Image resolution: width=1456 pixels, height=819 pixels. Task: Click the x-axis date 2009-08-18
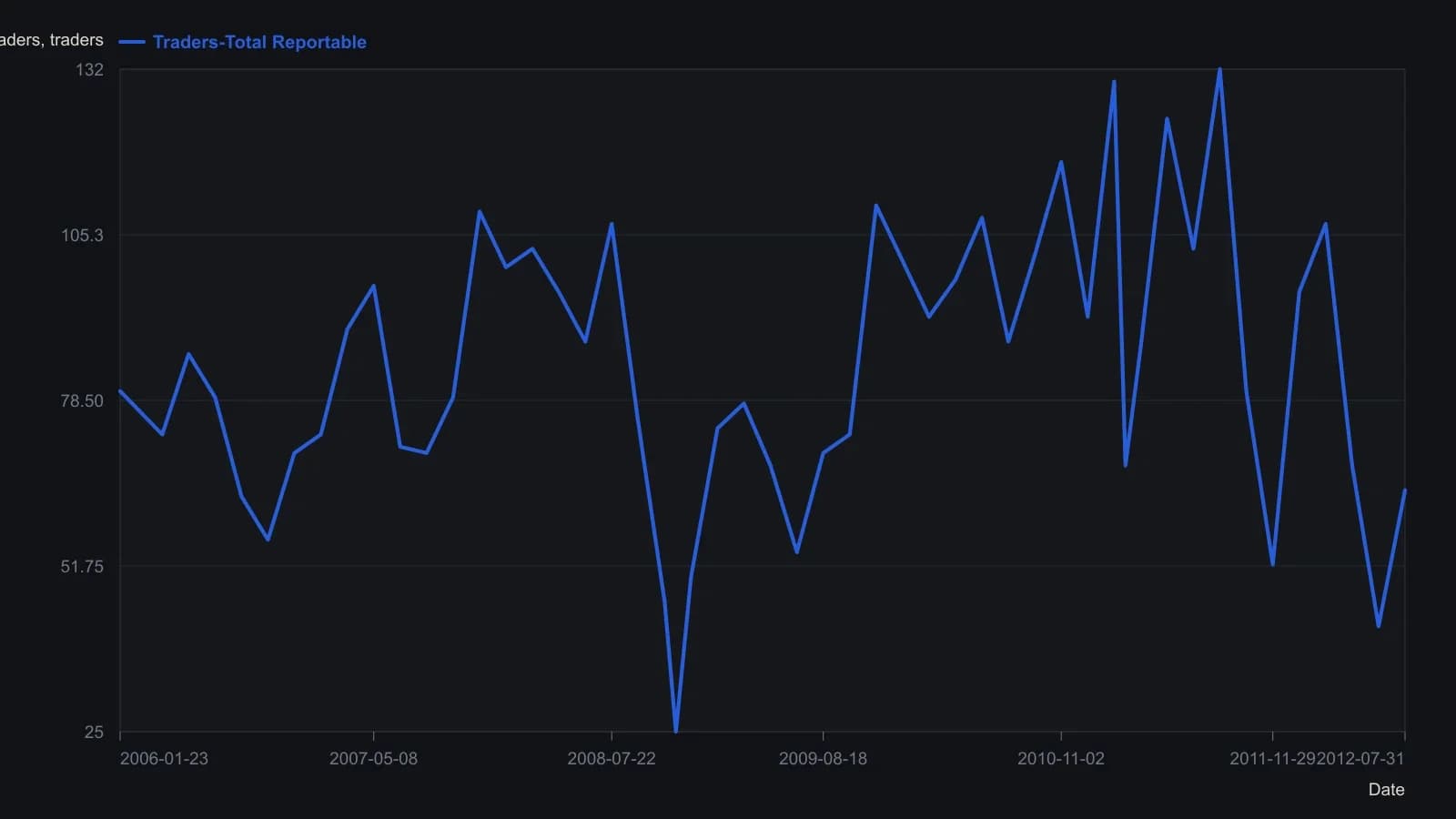[823, 759]
